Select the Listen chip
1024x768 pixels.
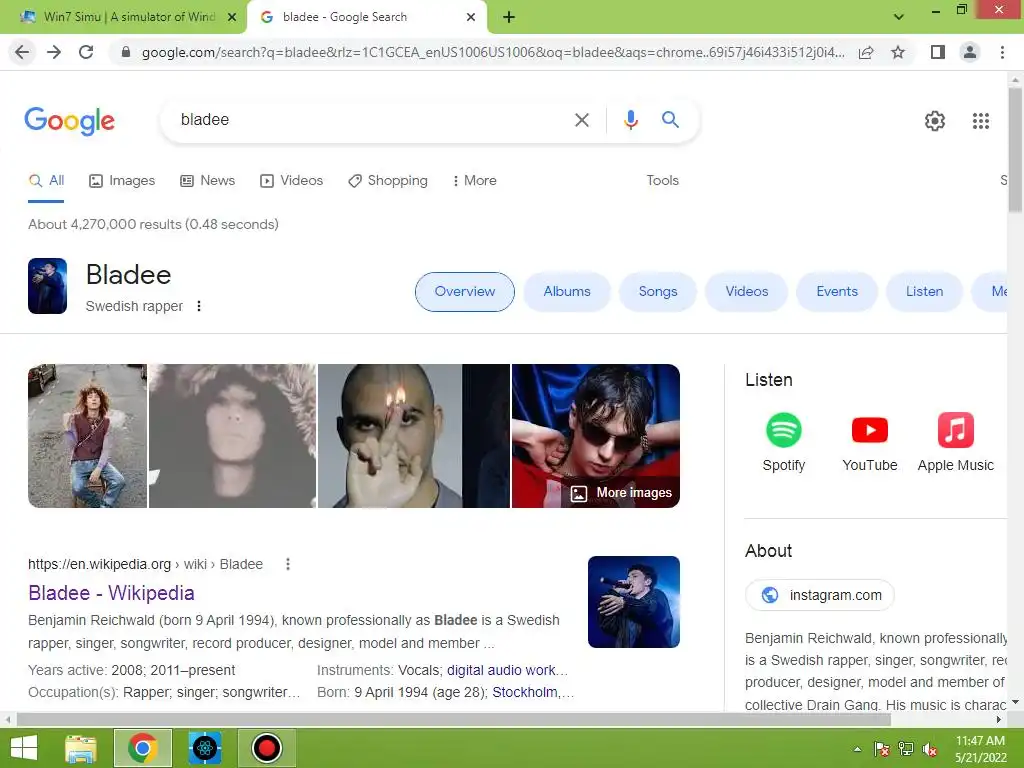(924, 292)
